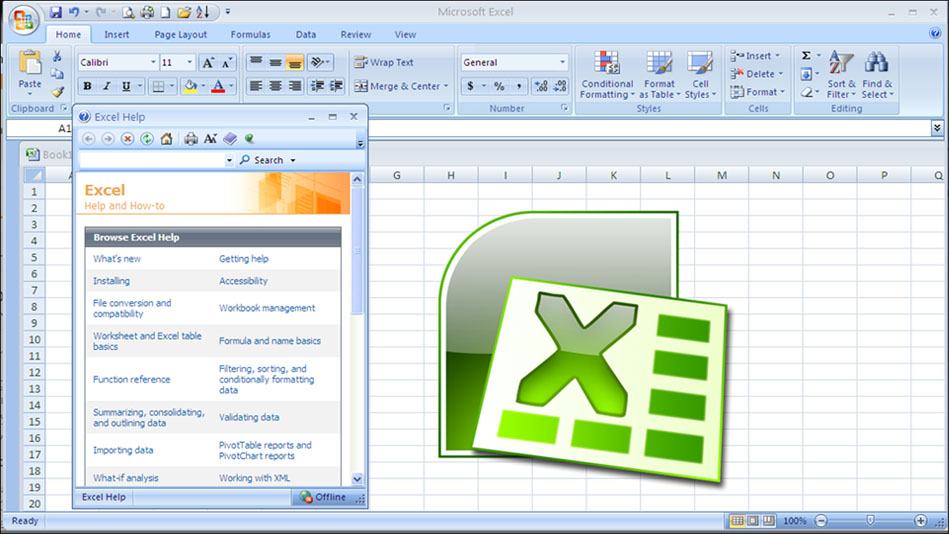950x534 pixels.
Task: Open Conditional Formatting menu
Action: point(606,75)
